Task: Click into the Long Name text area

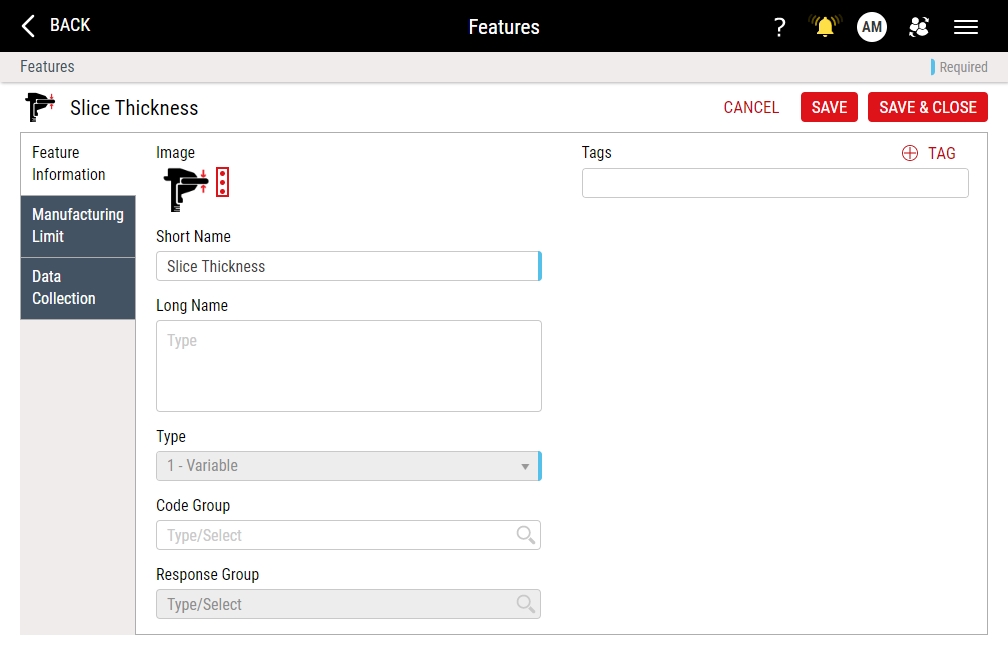Action: [x=348, y=366]
